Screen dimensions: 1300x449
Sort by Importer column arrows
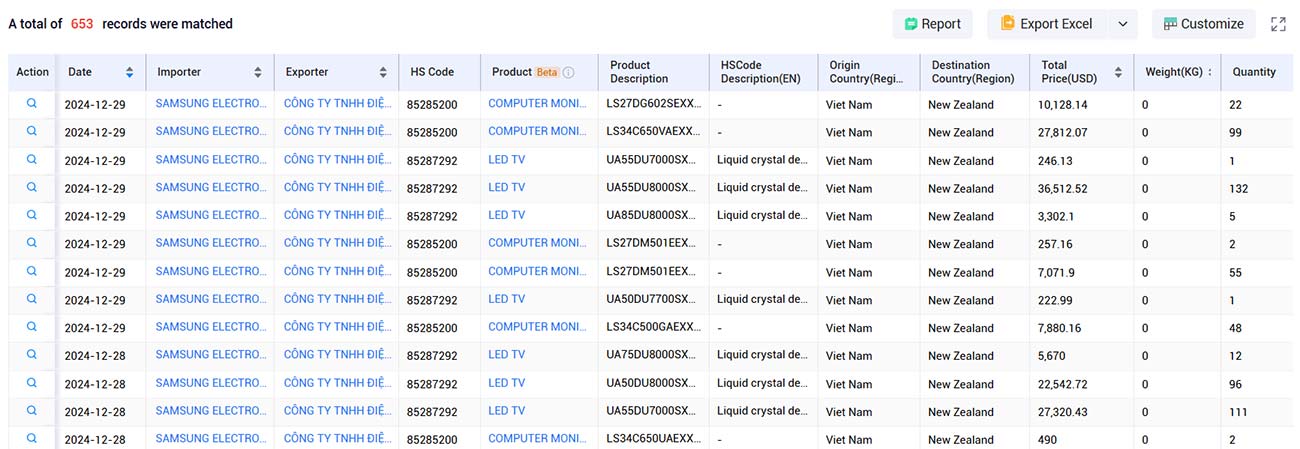tap(258, 72)
